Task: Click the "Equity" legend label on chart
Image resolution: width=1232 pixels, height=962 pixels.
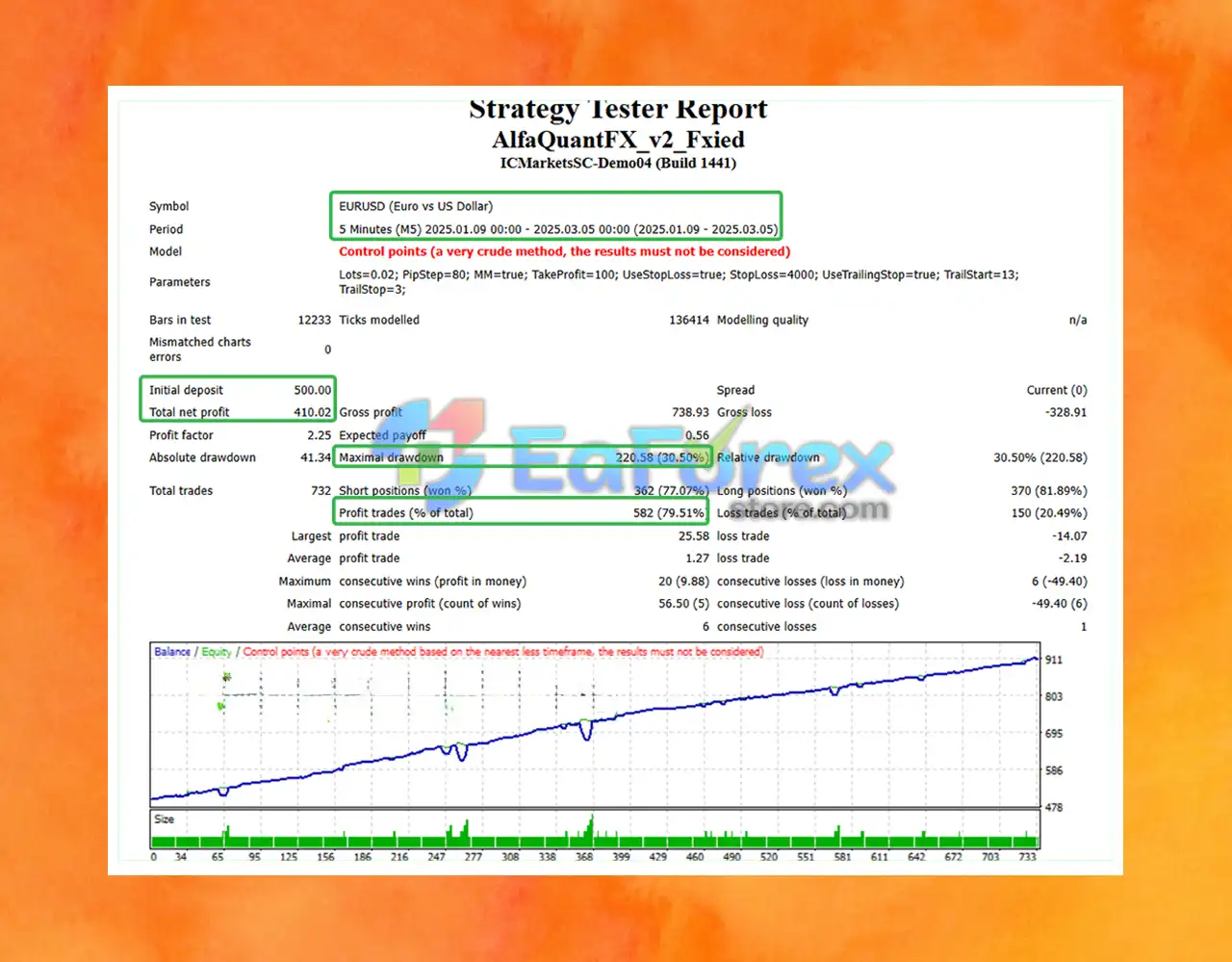Action: [217, 652]
